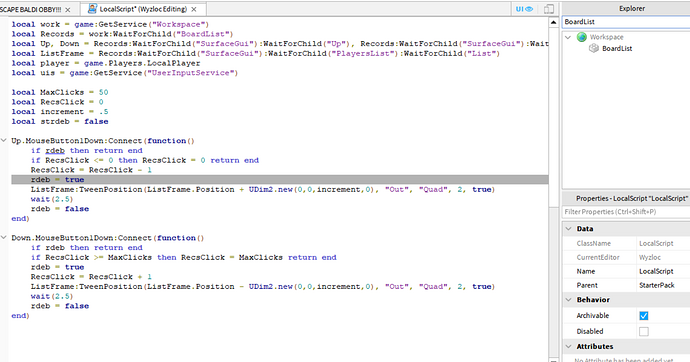
Task: Toggle the Archivable checkbox
Action: pyautogui.click(x=644, y=316)
